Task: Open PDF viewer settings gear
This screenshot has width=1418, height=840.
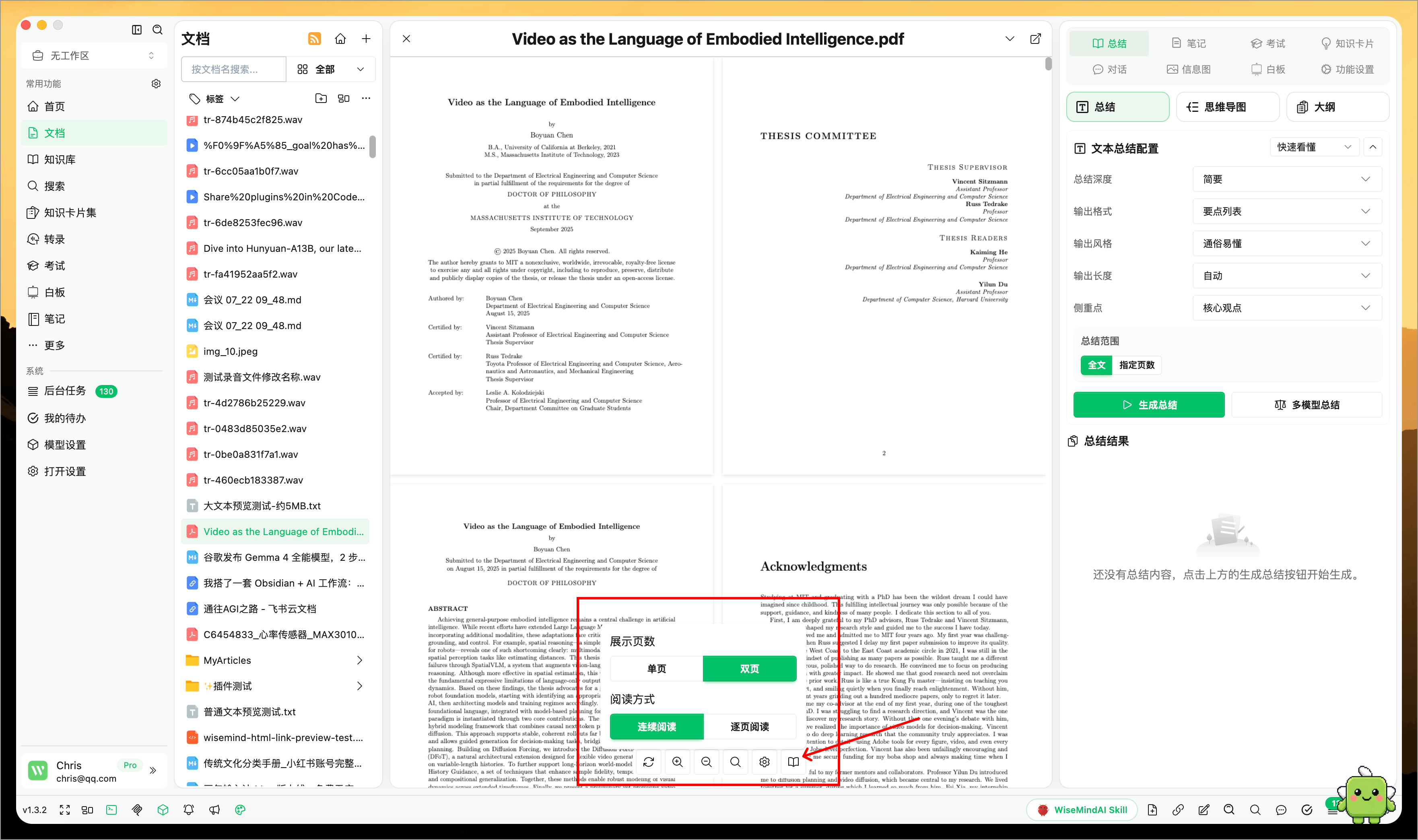Action: click(x=764, y=762)
